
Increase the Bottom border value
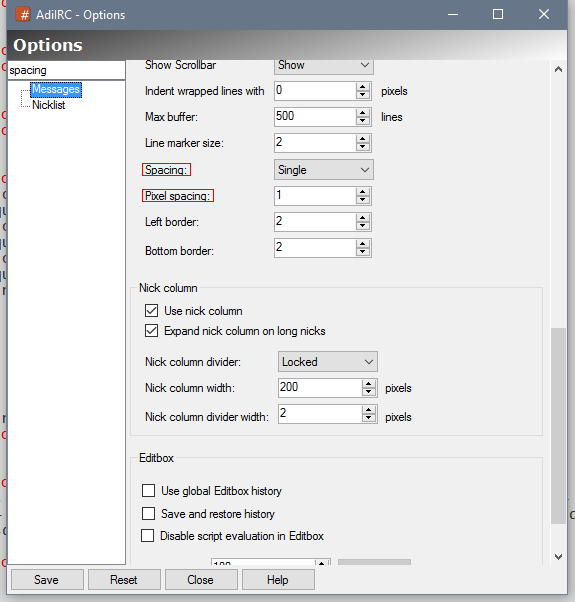362,244
